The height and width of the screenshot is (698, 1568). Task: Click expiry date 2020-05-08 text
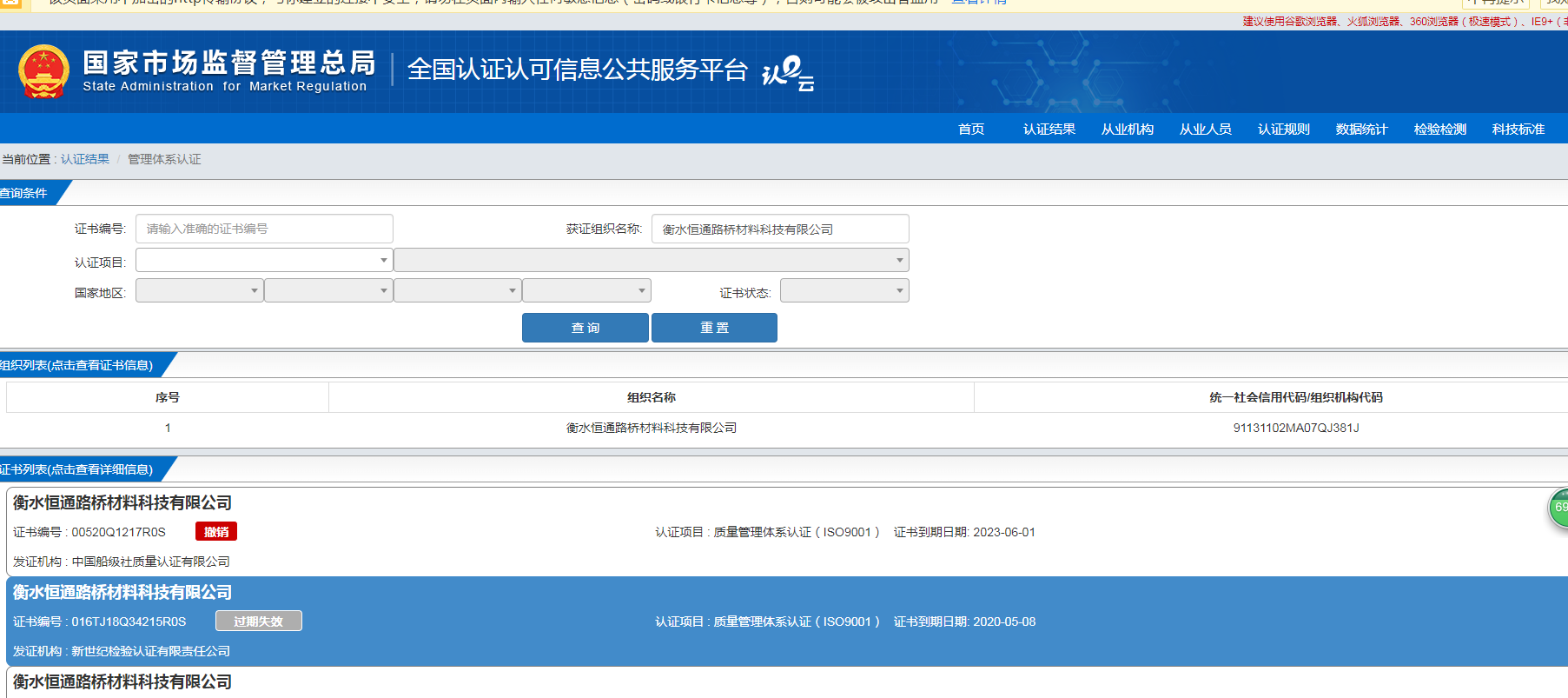point(1004,622)
